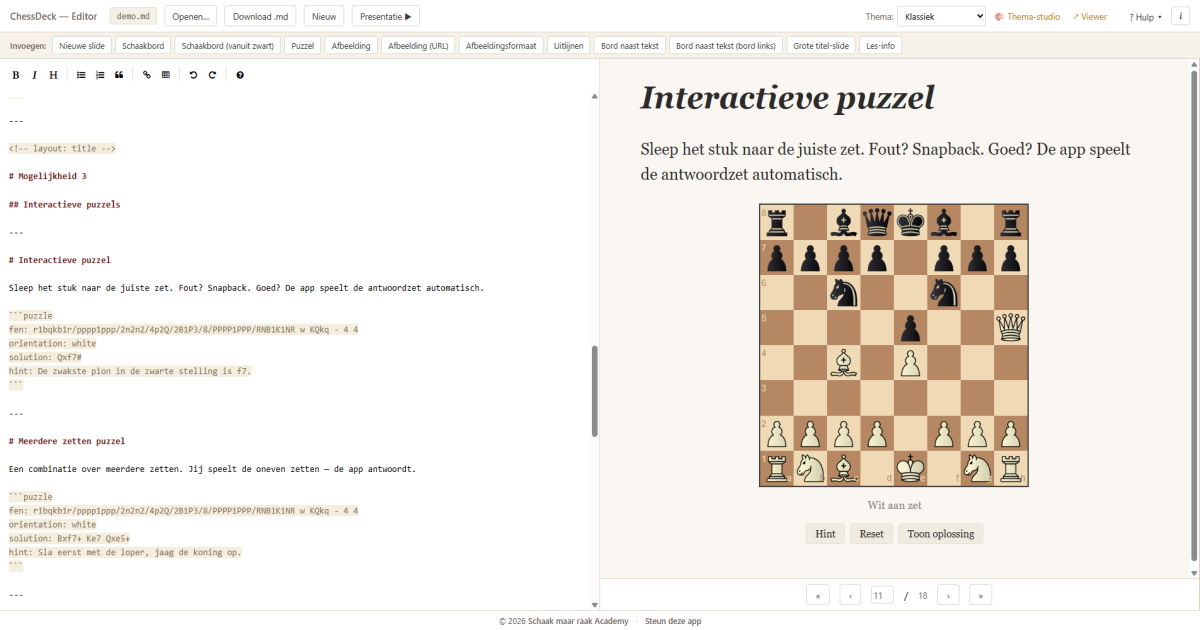This screenshot has width=1200, height=630.
Task: Insert Grote titel-slide
Action: [822, 46]
